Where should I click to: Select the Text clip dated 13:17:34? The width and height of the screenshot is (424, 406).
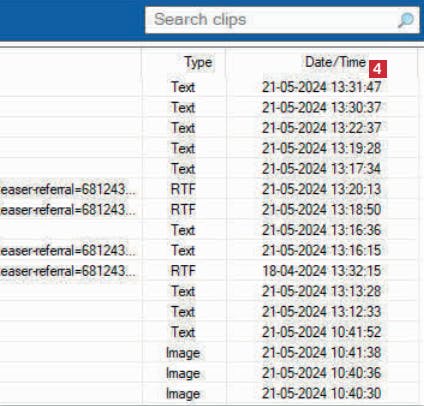pos(209,168)
